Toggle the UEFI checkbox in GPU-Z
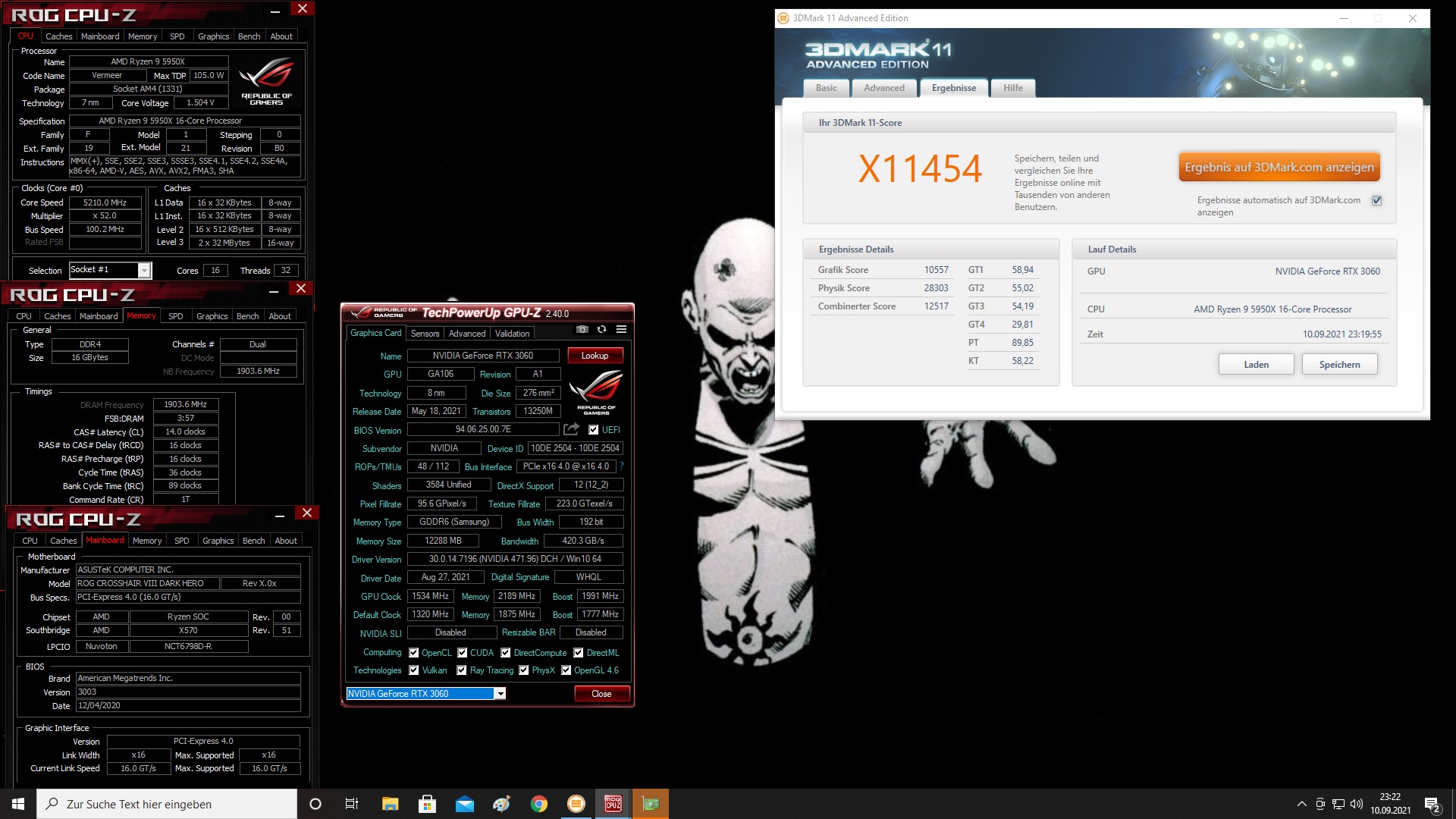 (x=593, y=429)
